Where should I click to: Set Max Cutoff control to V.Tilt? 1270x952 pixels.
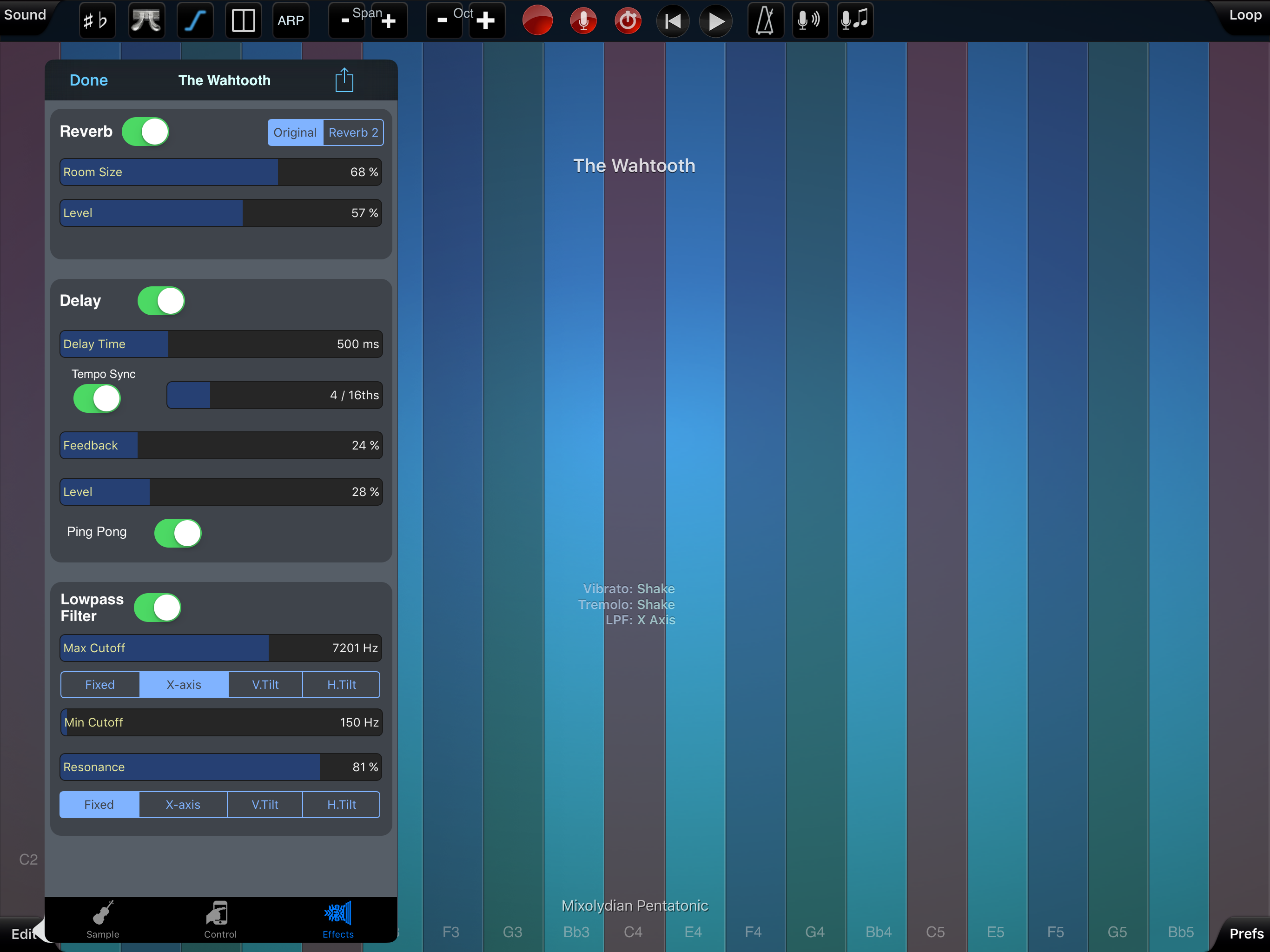point(265,684)
